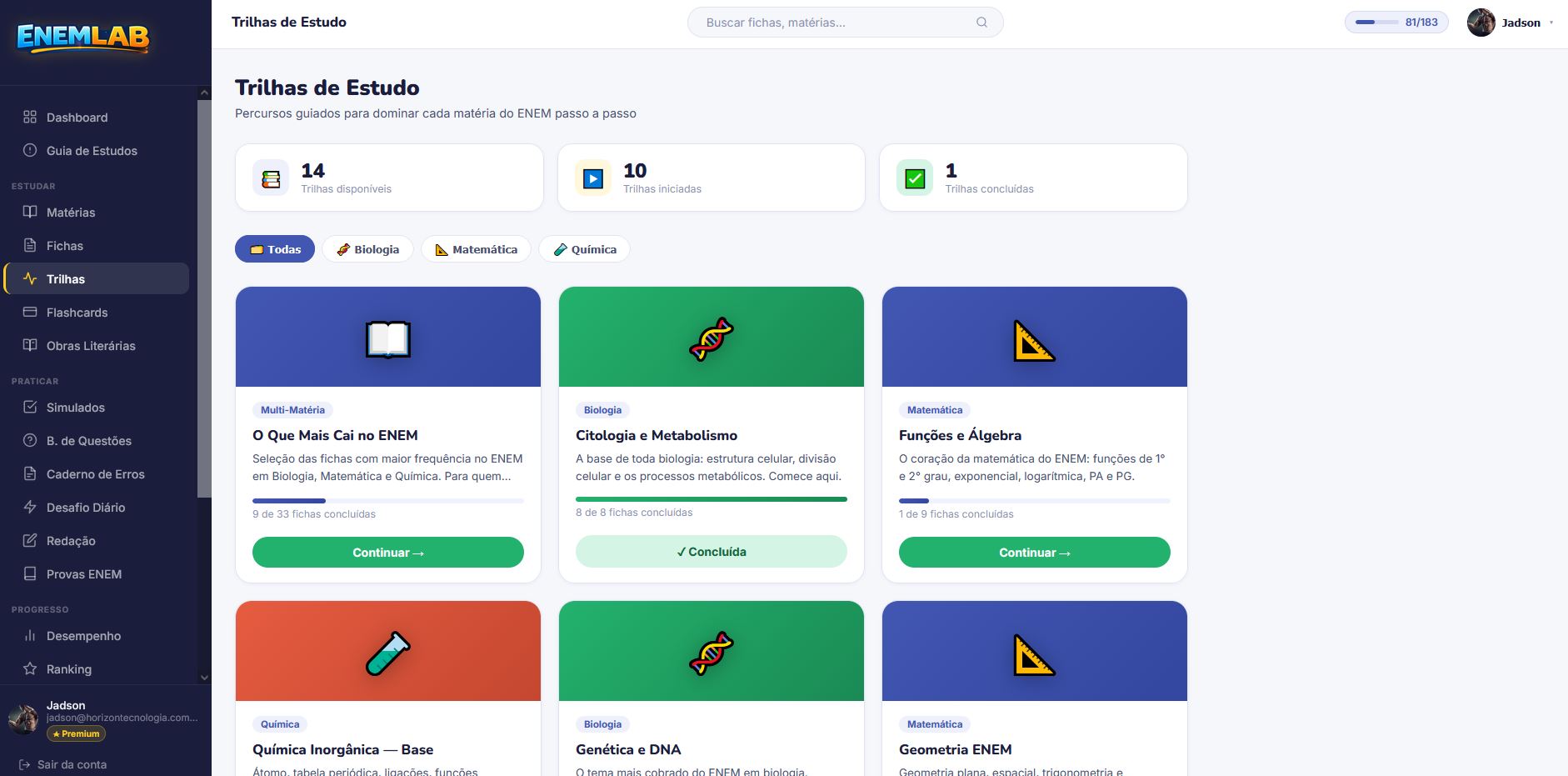Click the set square icon on Geometria ENEM card
The width and height of the screenshot is (1568, 776).
tap(1034, 654)
